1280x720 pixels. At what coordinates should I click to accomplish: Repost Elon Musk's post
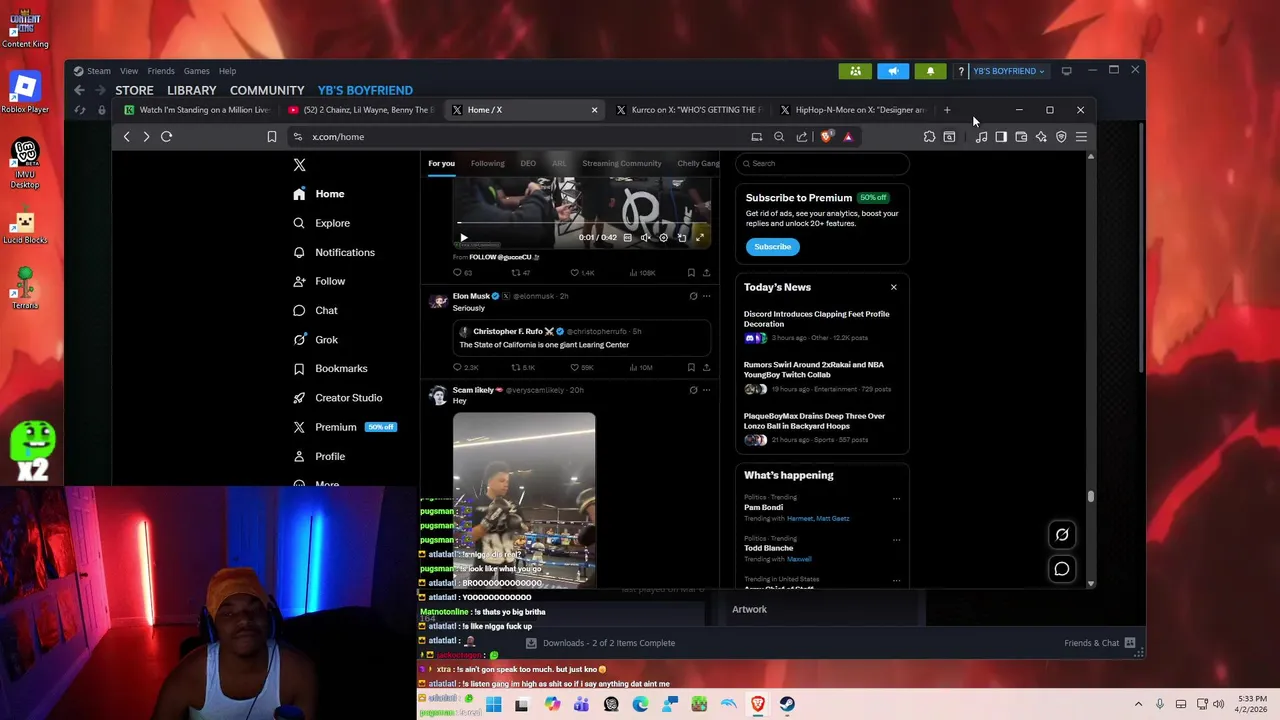point(516,368)
